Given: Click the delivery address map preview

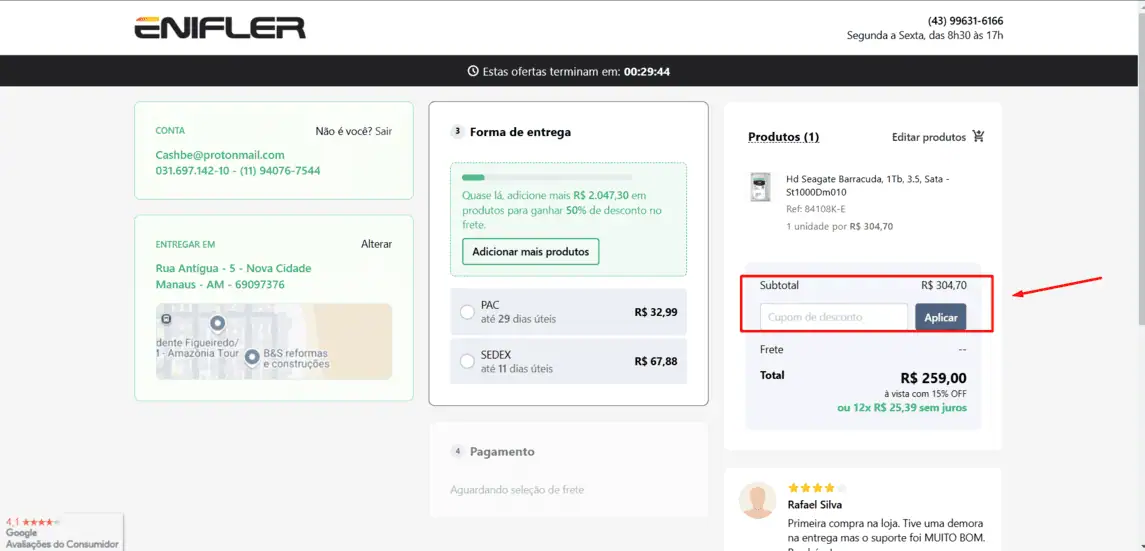Looking at the screenshot, I should coord(274,342).
